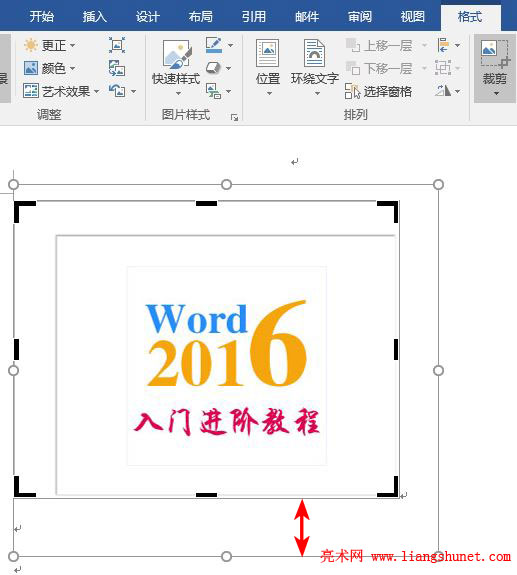The height and width of the screenshot is (575, 517).
Task: Click the compress pictures icon
Action: point(117,45)
